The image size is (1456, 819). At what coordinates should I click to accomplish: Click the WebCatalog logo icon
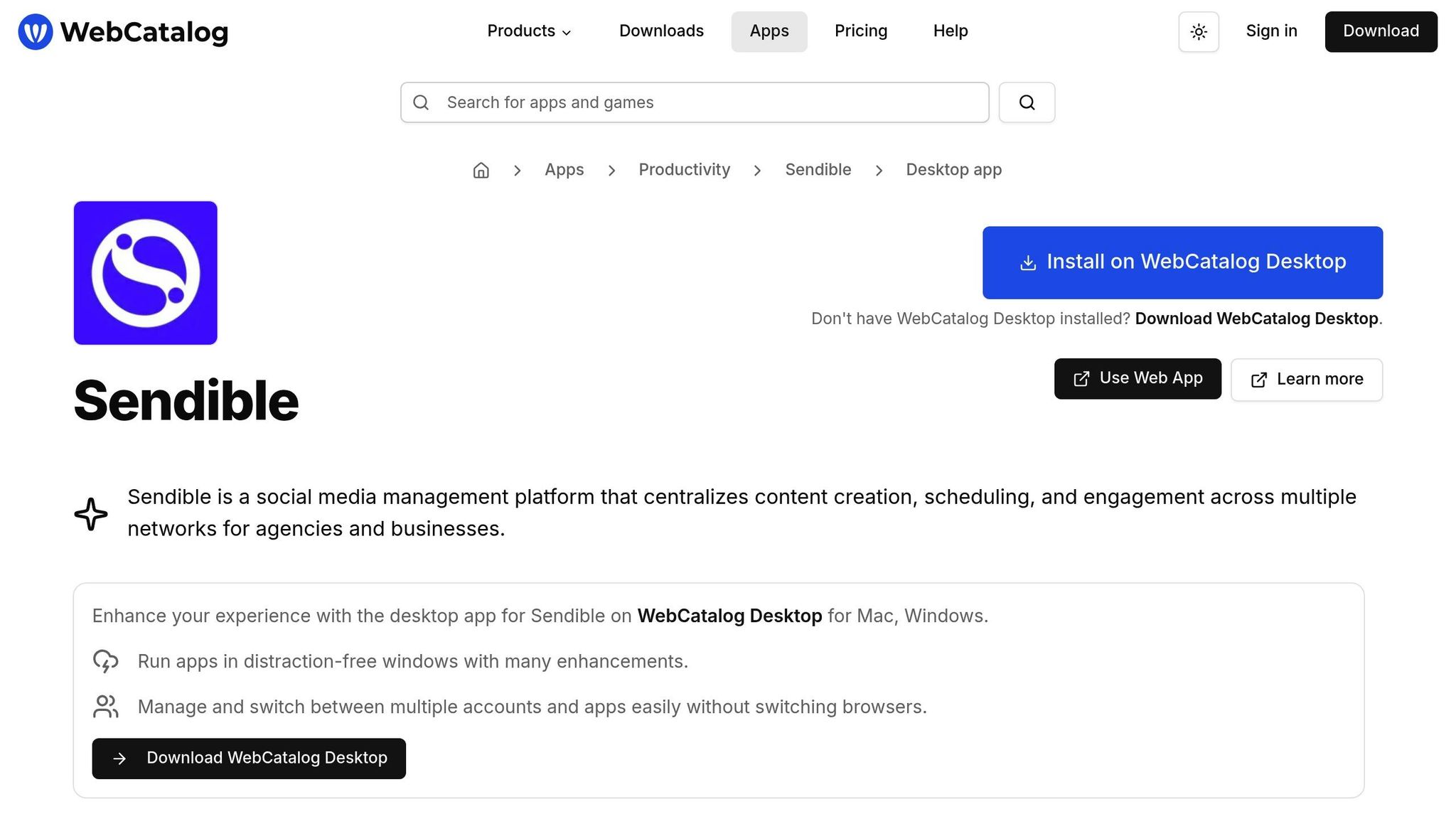click(x=36, y=32)
